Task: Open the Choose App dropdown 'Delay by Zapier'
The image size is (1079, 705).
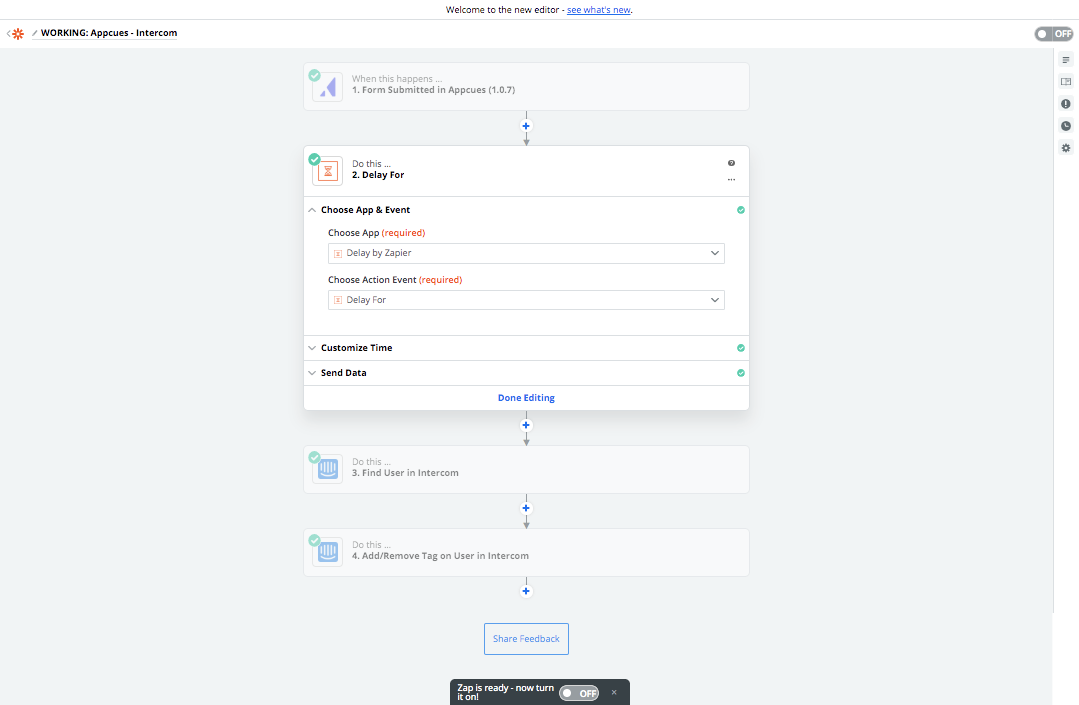Action: [x=526, y=253]
